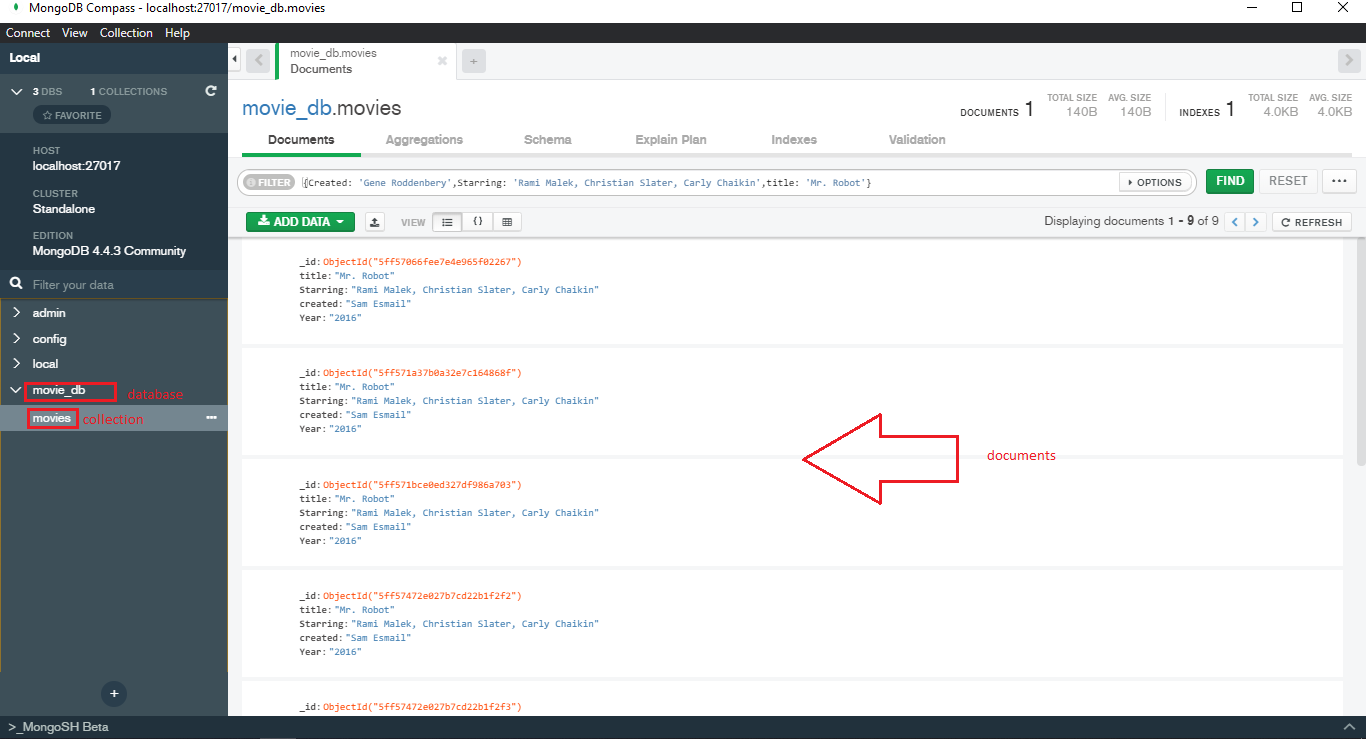
Task: Click the refresh databases icon in sidebar
Action: [211, 91]
